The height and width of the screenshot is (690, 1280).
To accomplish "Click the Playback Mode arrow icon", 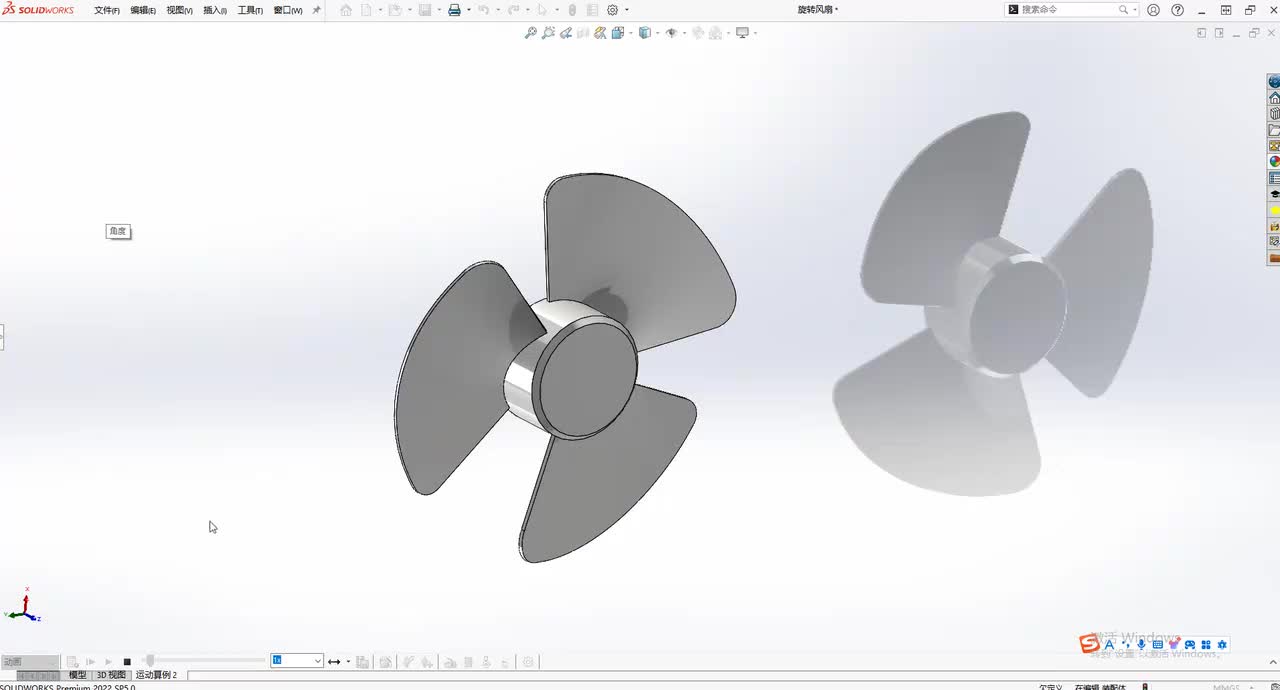I will [x=334, y=662].
